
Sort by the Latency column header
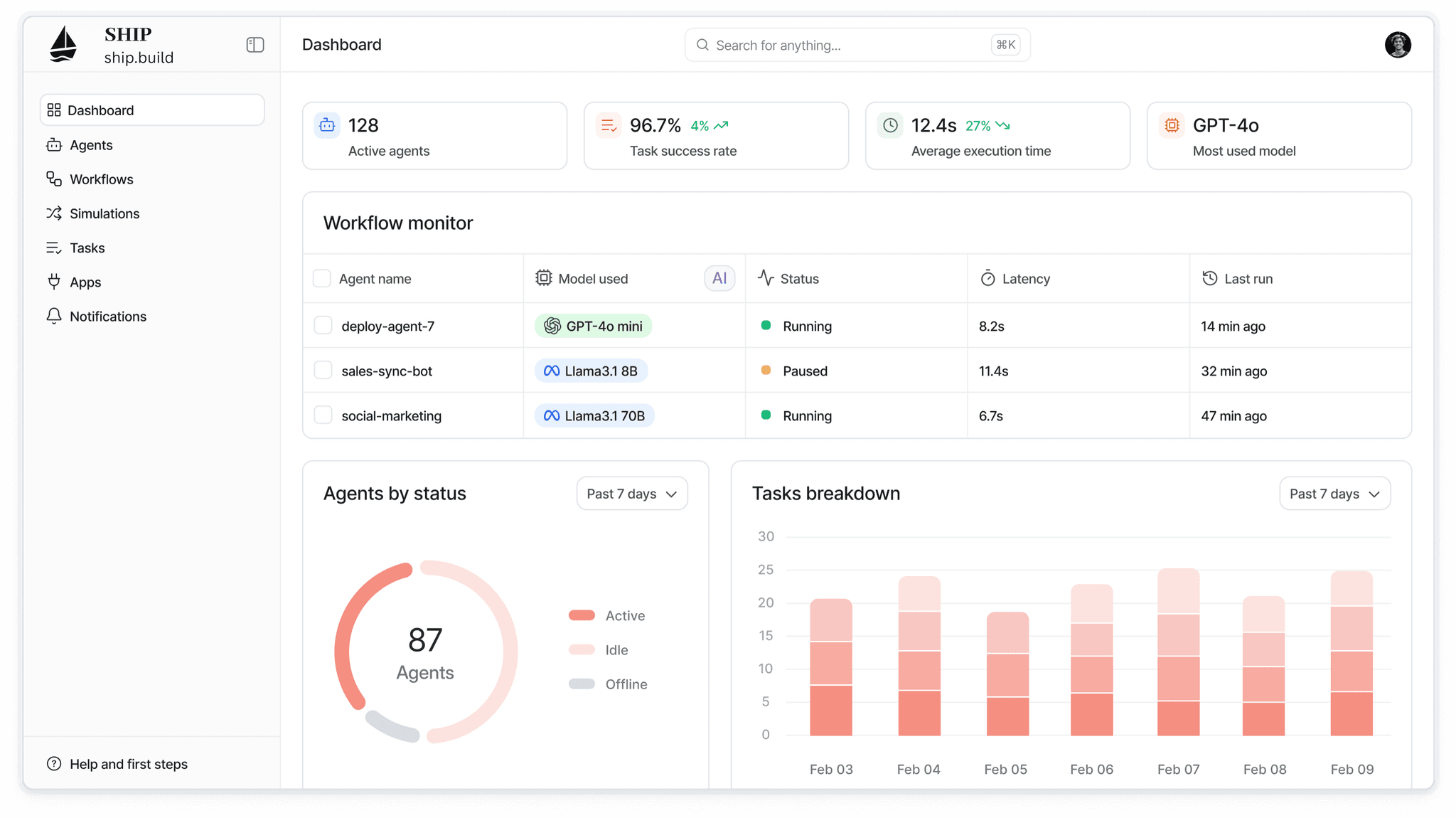tap(1025, 279)
